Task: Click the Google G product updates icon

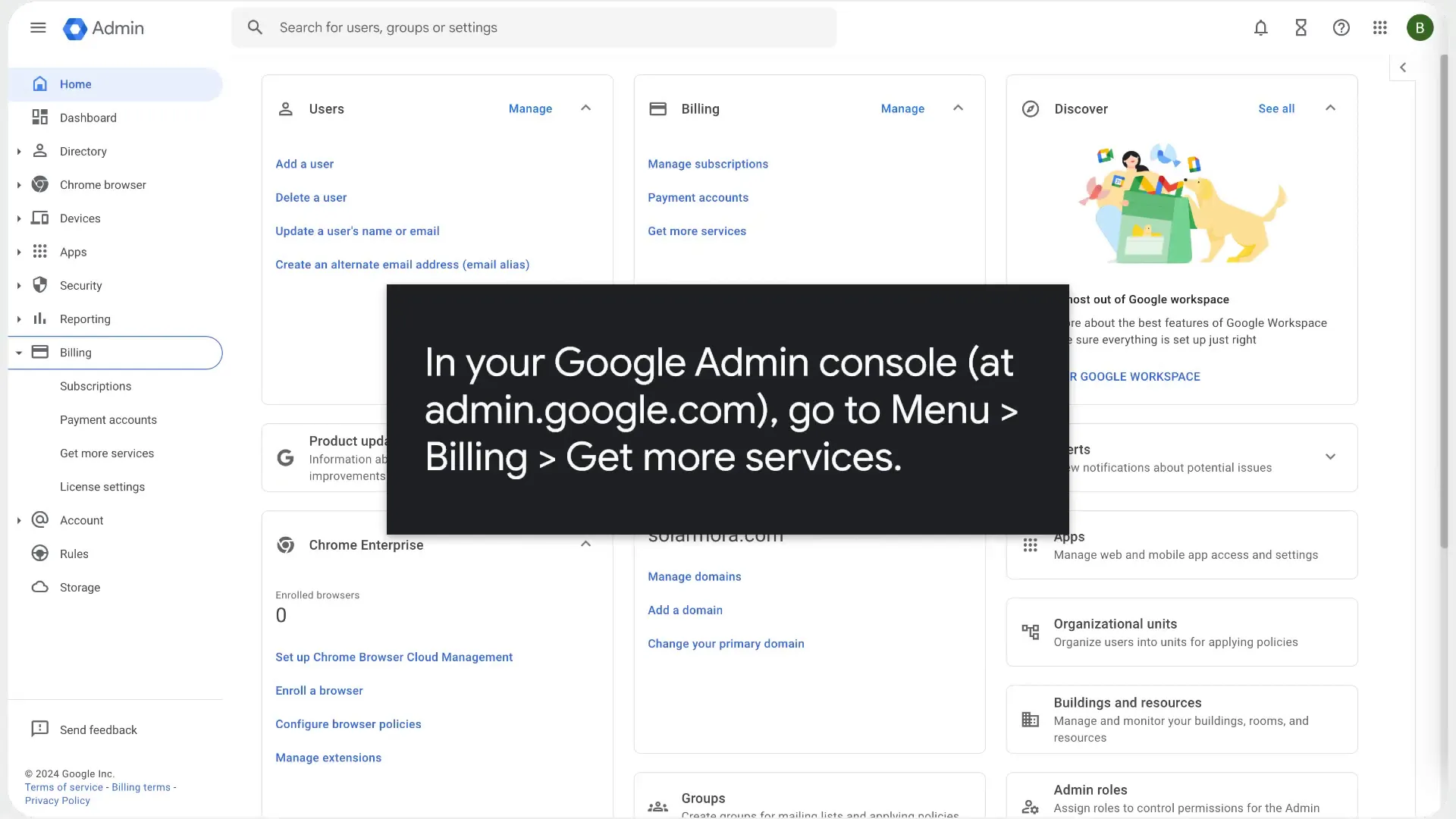Action: (285, 458)
